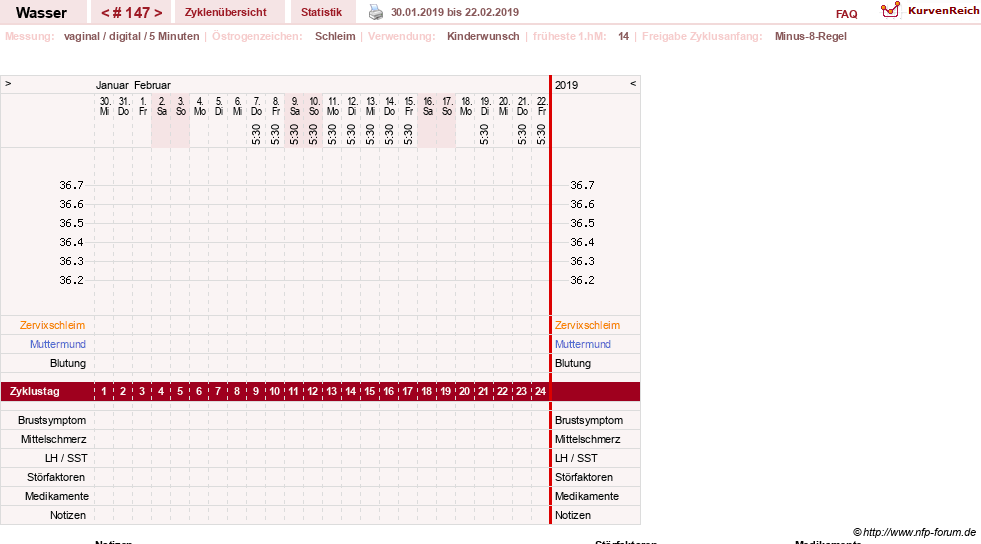Image resolution: width=981 pixels, height=544 pixels.
Task: Click the left LH / SST row label
Action: coord(66,458)
